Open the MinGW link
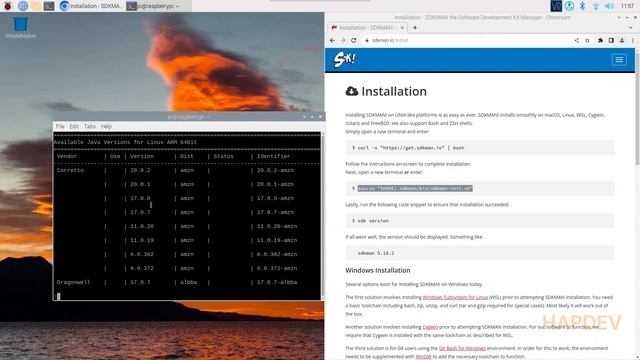 click(423, 357)
